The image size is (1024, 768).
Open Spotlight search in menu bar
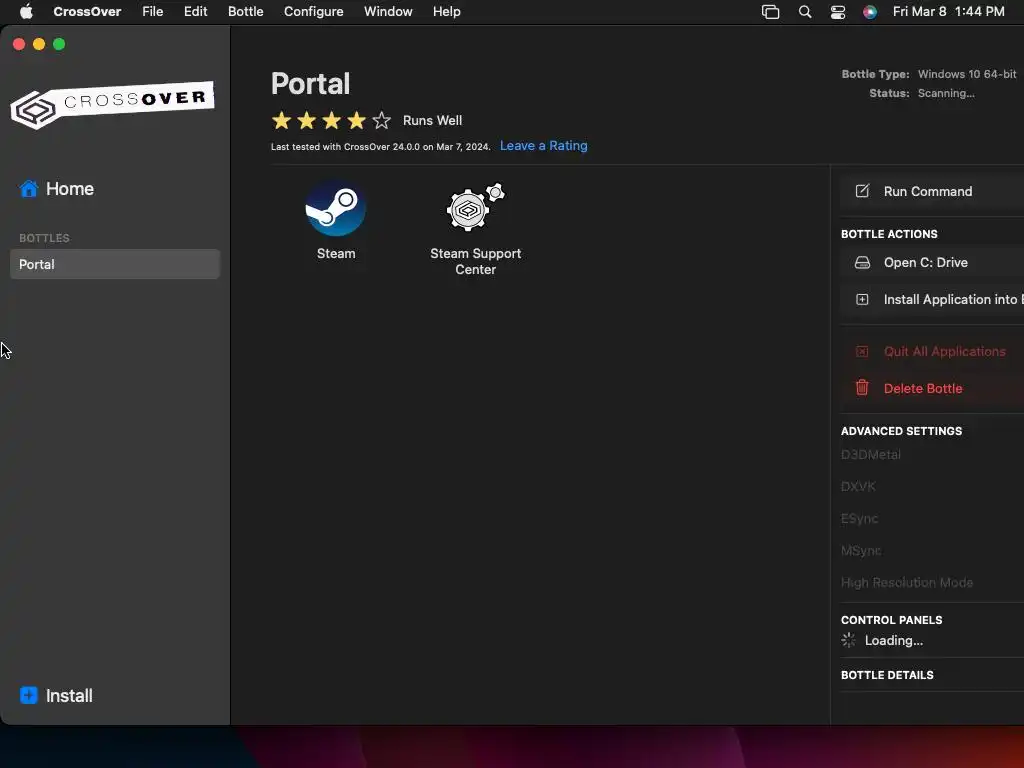coord(805,12)
